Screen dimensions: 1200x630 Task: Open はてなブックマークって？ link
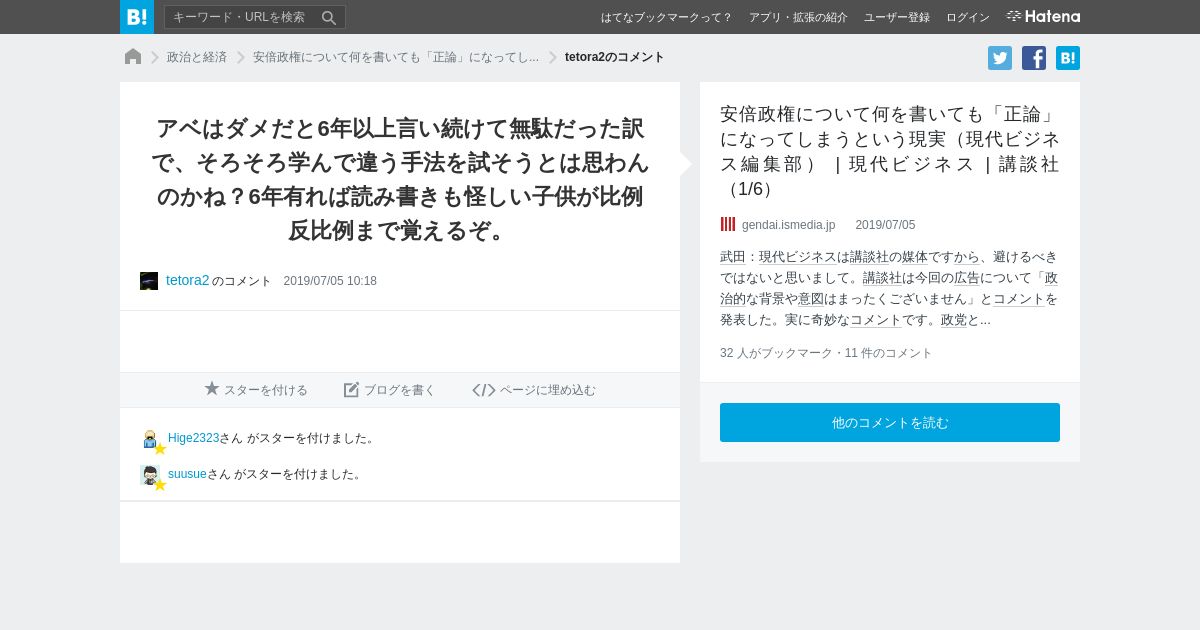(x=666, y=17)
